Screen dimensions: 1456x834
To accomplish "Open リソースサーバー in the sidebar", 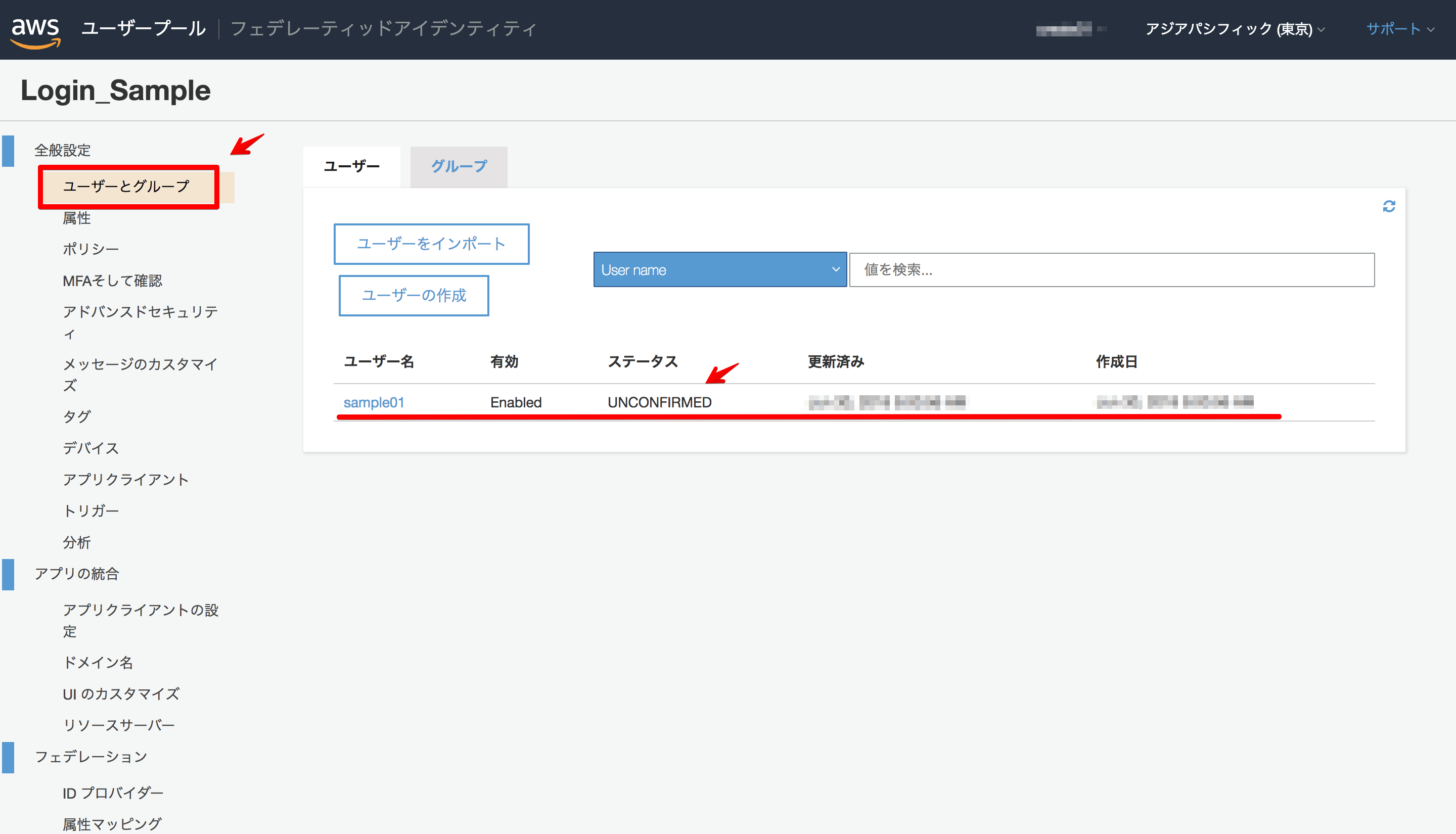I will [x=119, y=725].
